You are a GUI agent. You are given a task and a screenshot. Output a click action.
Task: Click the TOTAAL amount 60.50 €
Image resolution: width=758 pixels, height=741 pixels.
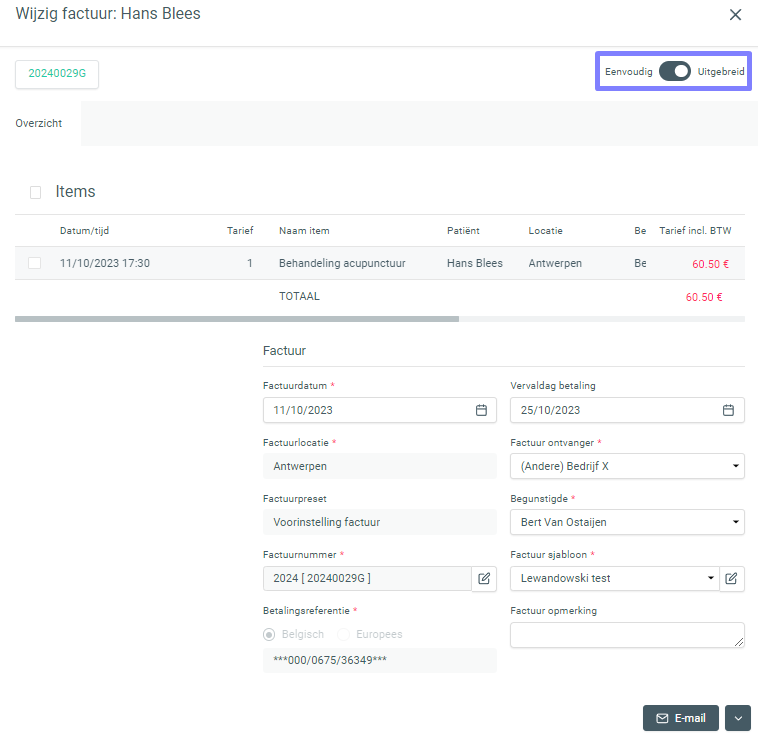pyautogui.click(x=704, y=297)
